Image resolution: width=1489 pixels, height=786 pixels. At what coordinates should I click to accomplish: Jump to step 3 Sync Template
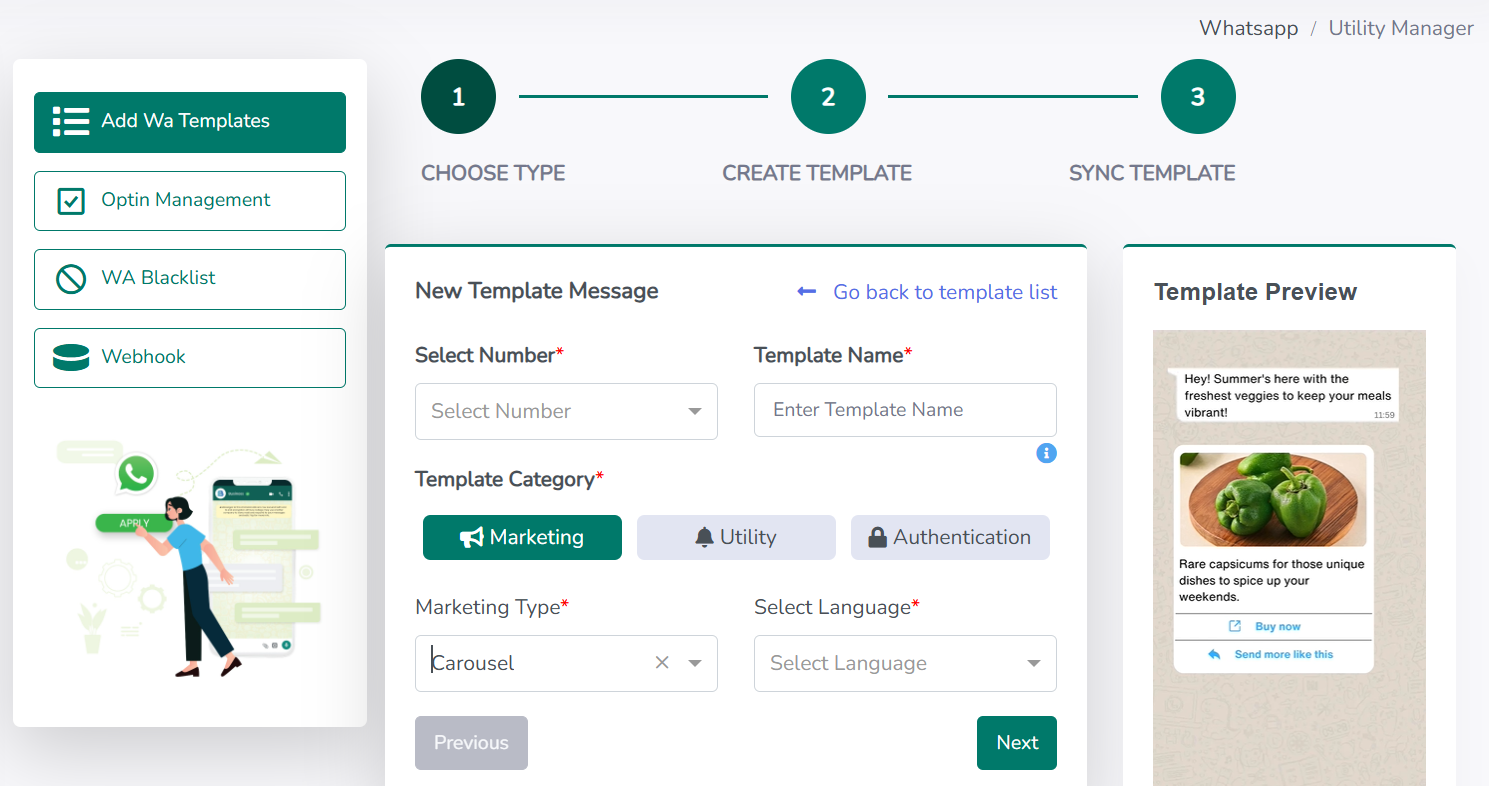pyautogui.click(x=1198, y=97)
